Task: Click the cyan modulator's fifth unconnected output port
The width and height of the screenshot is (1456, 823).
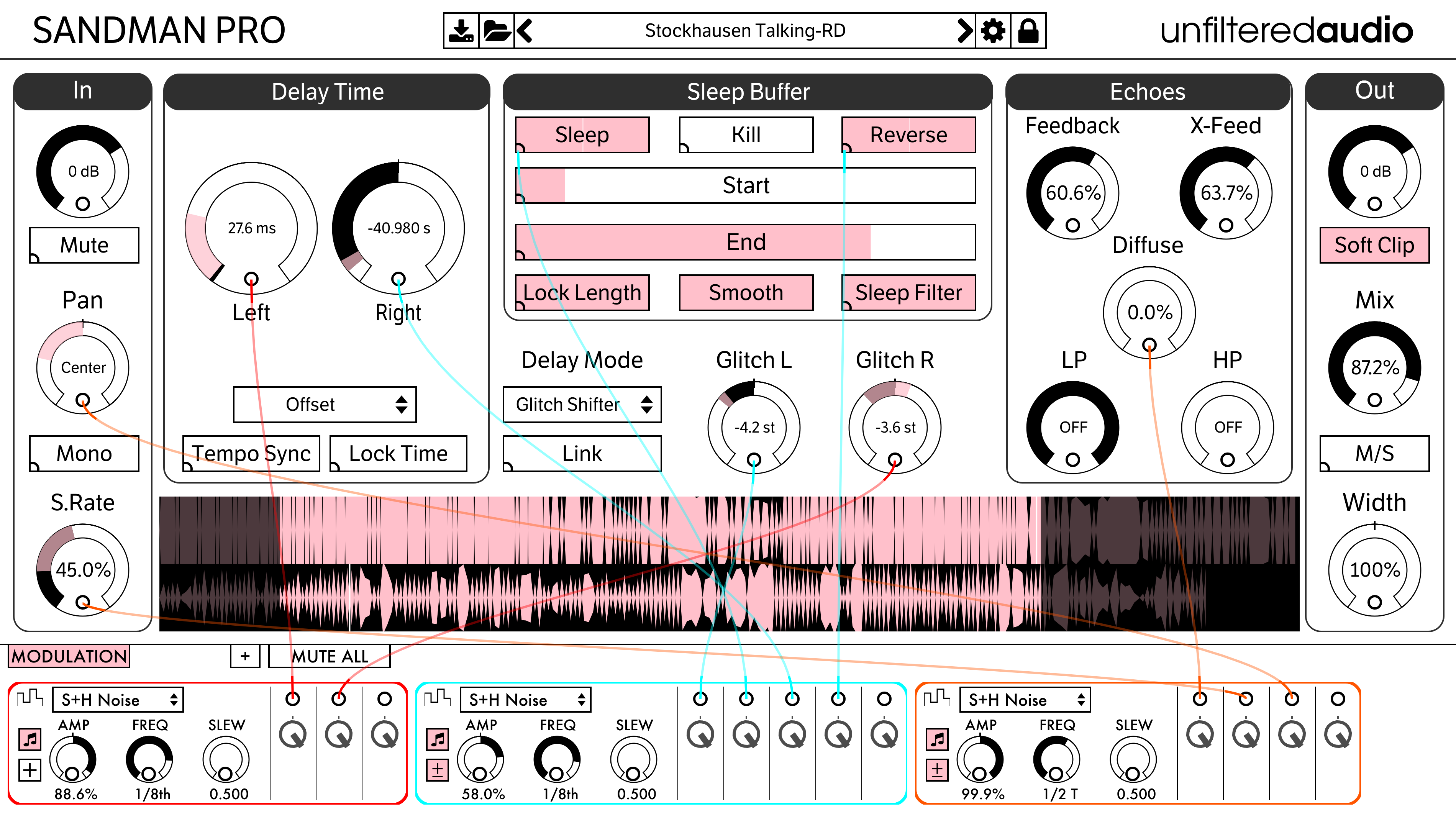Action: [885, 699]
